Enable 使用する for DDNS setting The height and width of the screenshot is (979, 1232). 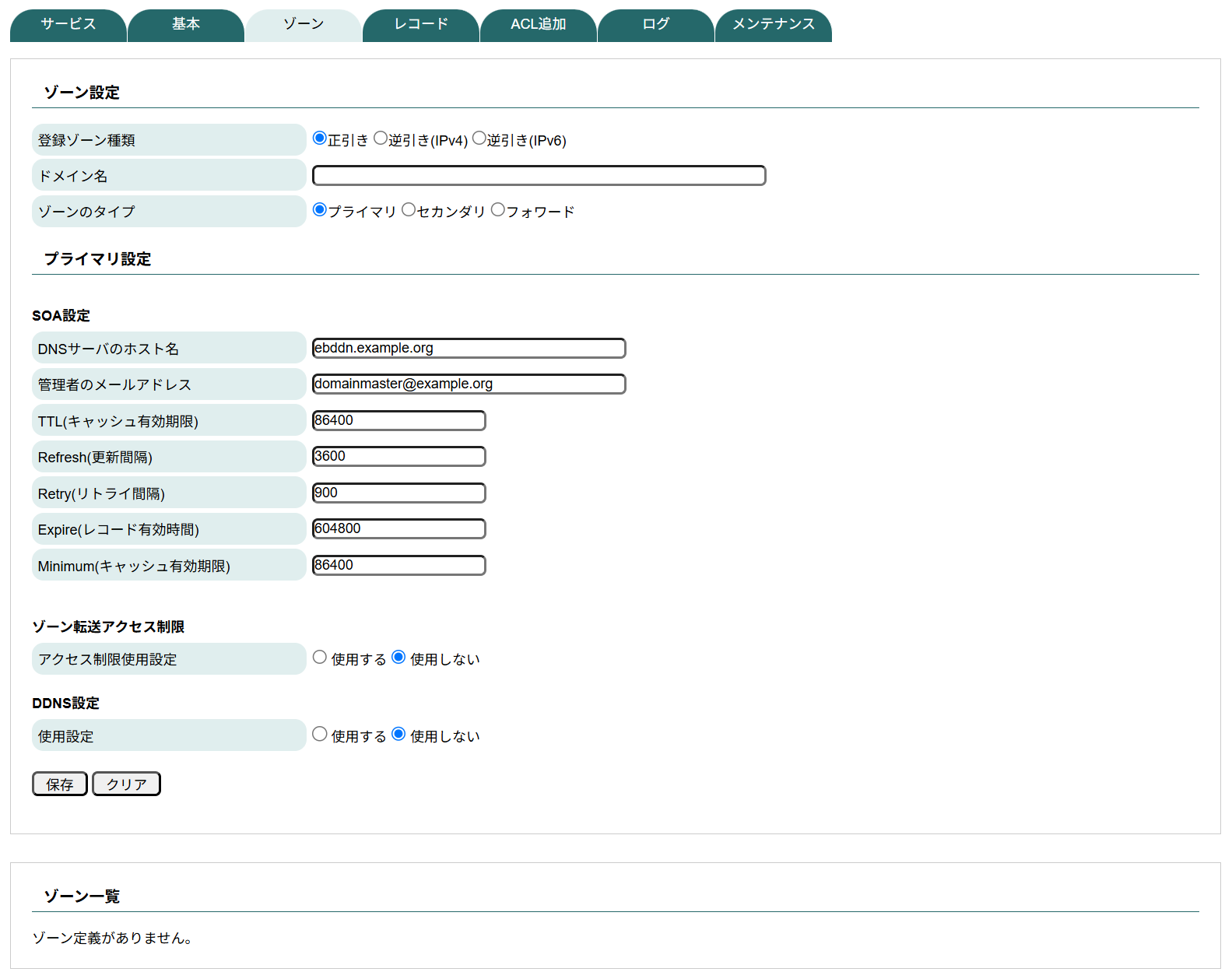click(320, 735)
